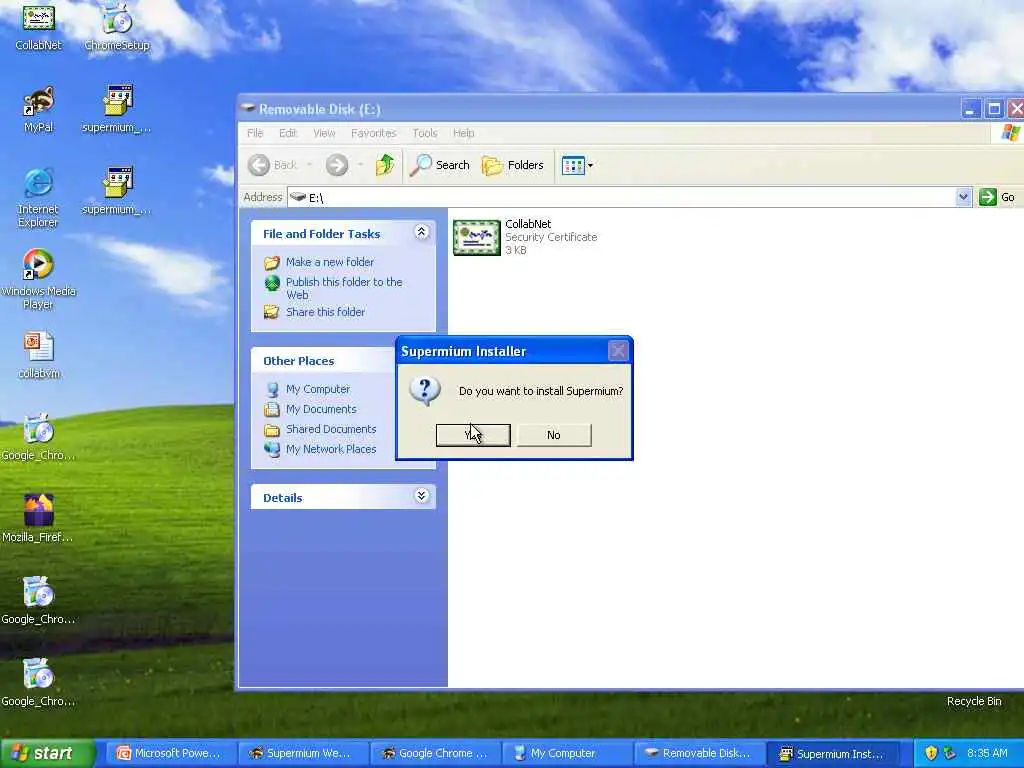Click Make a new folder
This screenshot has width=1024, height=768.
(x=330, y=262)
